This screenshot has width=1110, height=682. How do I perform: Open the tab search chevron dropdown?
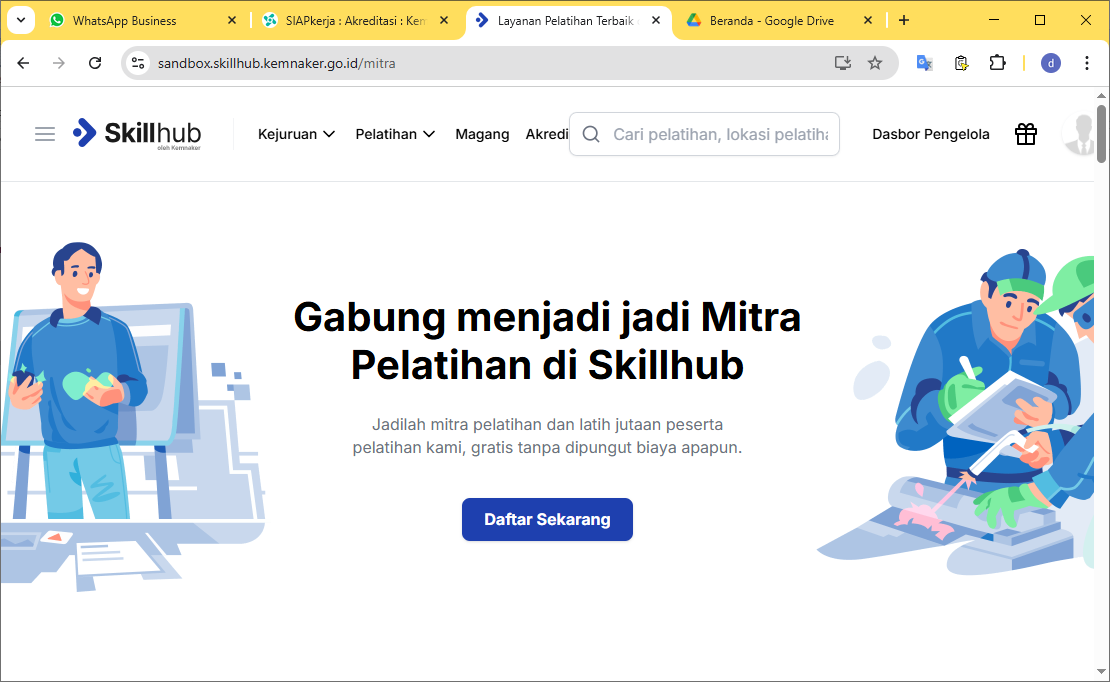tap(20, 20)
